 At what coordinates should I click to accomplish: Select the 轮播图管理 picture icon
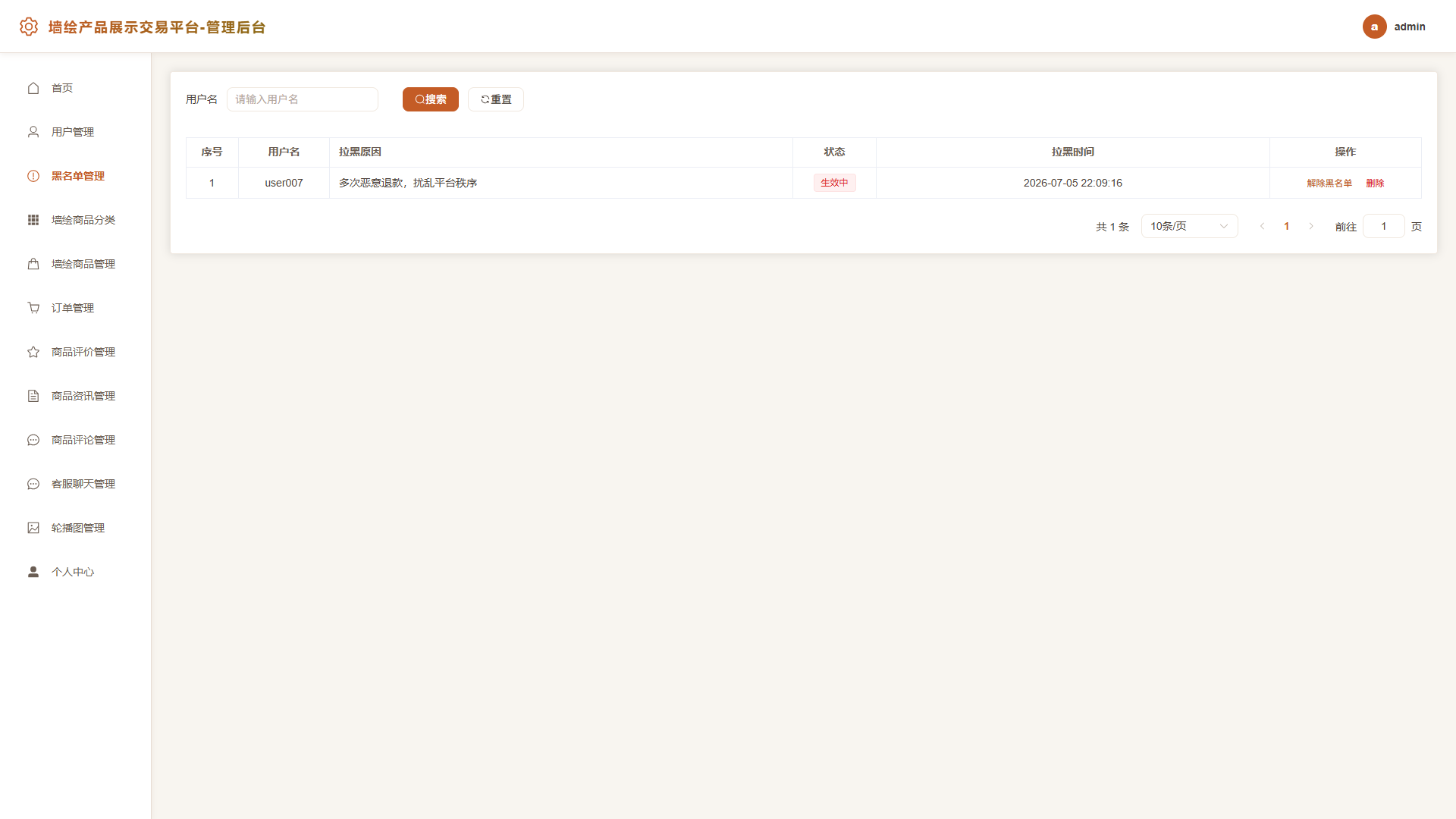click(x=33, y=528)
